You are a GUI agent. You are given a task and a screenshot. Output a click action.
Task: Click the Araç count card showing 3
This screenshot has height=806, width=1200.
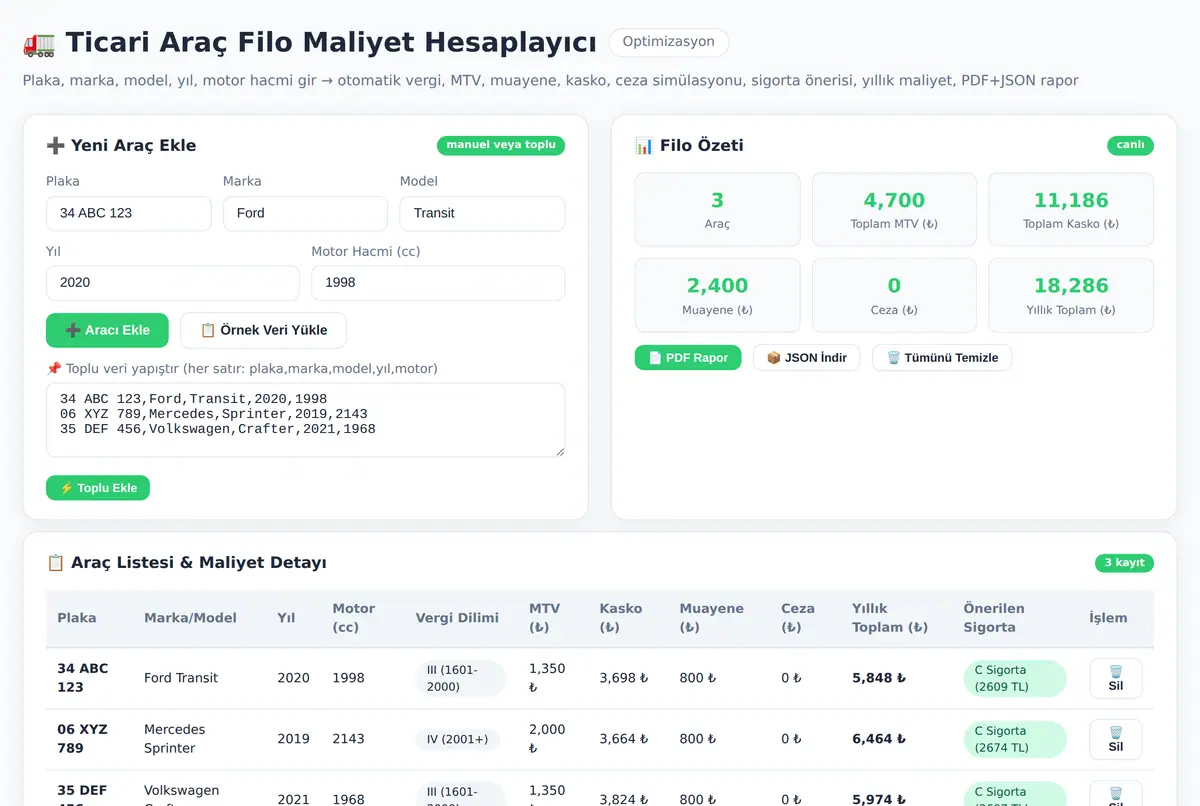pyautogui.click(x=718, y=210)
